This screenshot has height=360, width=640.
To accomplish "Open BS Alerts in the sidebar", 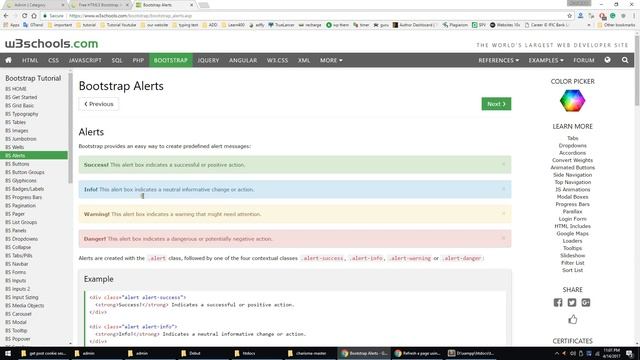I will pyautogui.click(x=34, y=155).
